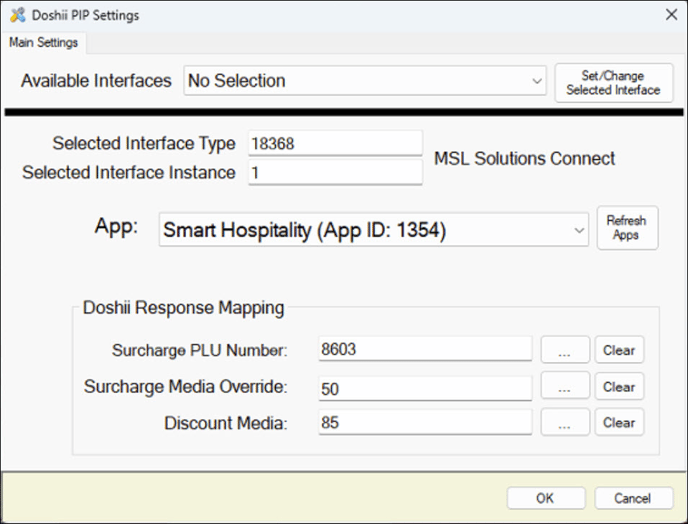Select the Surcharge Media Override input field
688x524 pixels.
[424, 386]
